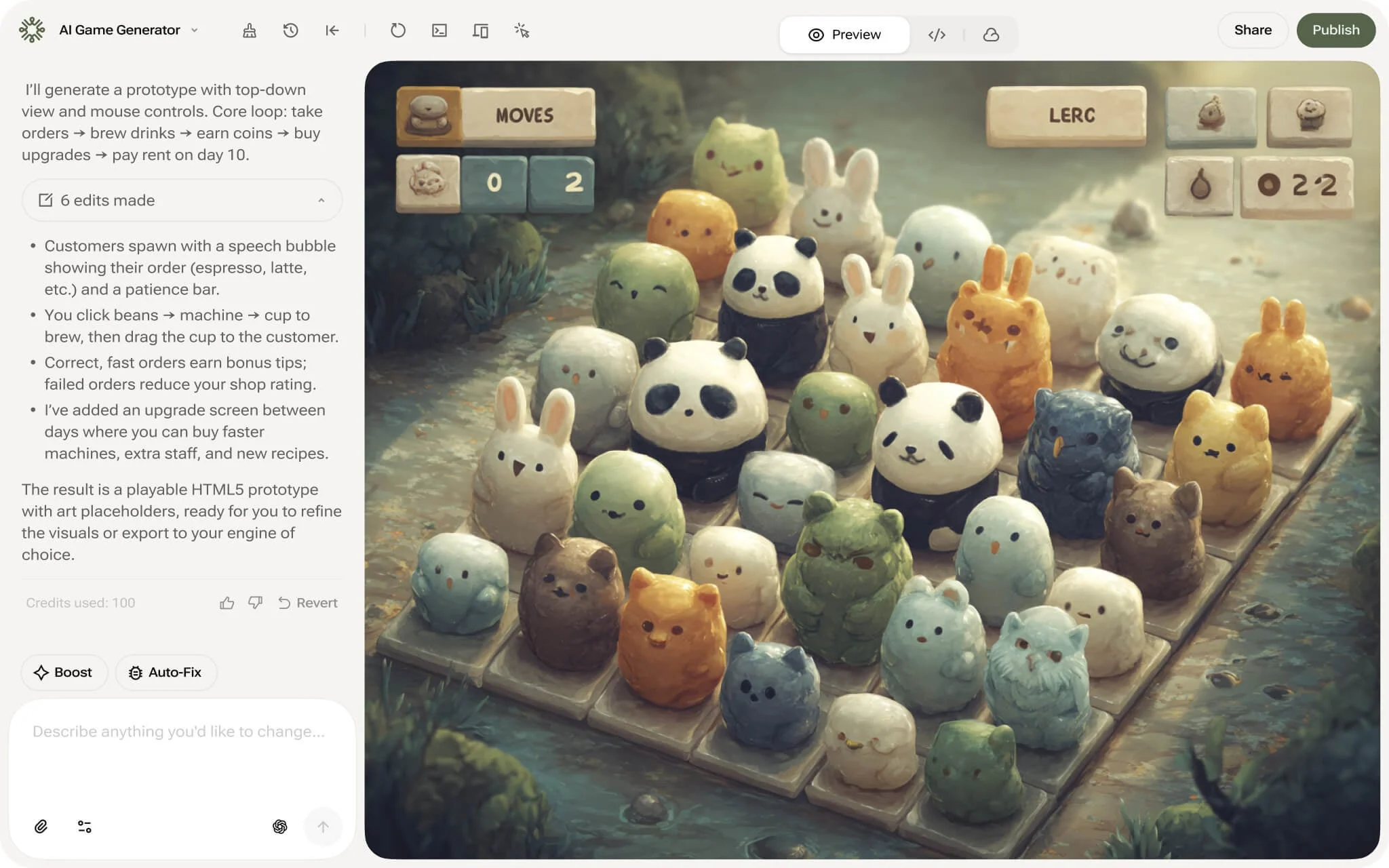Give a thumbs up to the response
This screenshot has height=868, width=1389.
point(227,603)
